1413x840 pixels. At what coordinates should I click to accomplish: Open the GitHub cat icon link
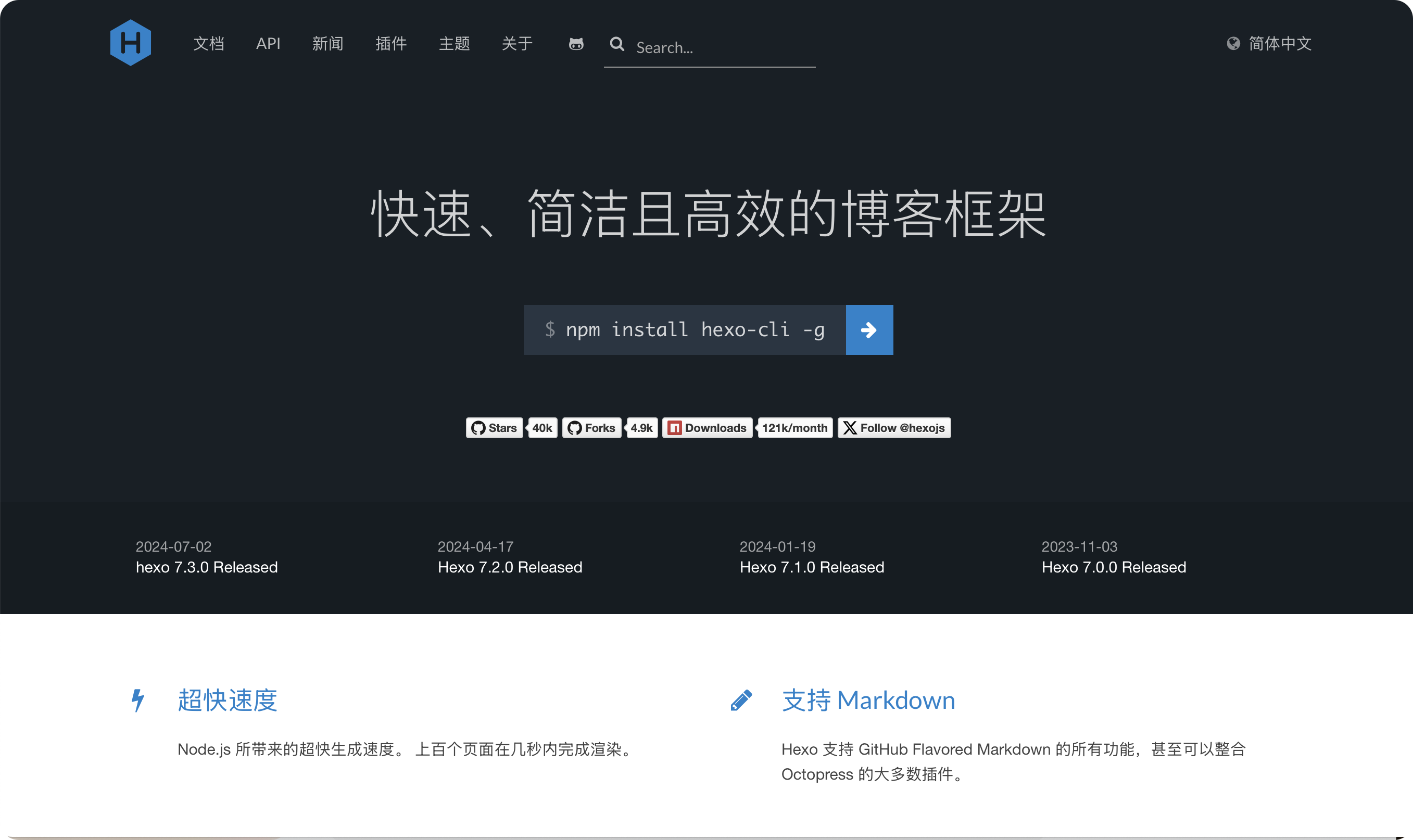[x=576, y=44]
